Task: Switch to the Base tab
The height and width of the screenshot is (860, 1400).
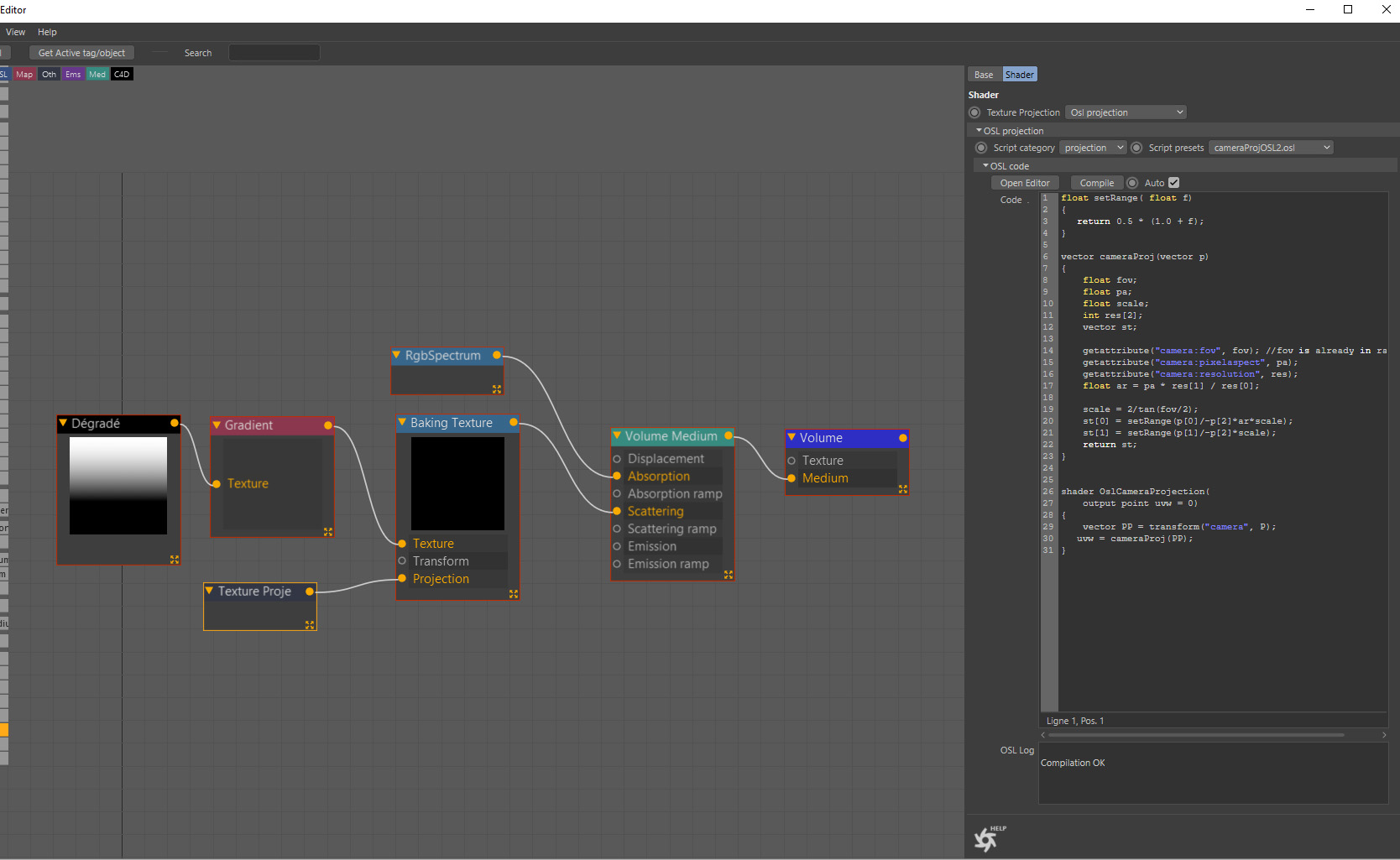Action: 984,75
